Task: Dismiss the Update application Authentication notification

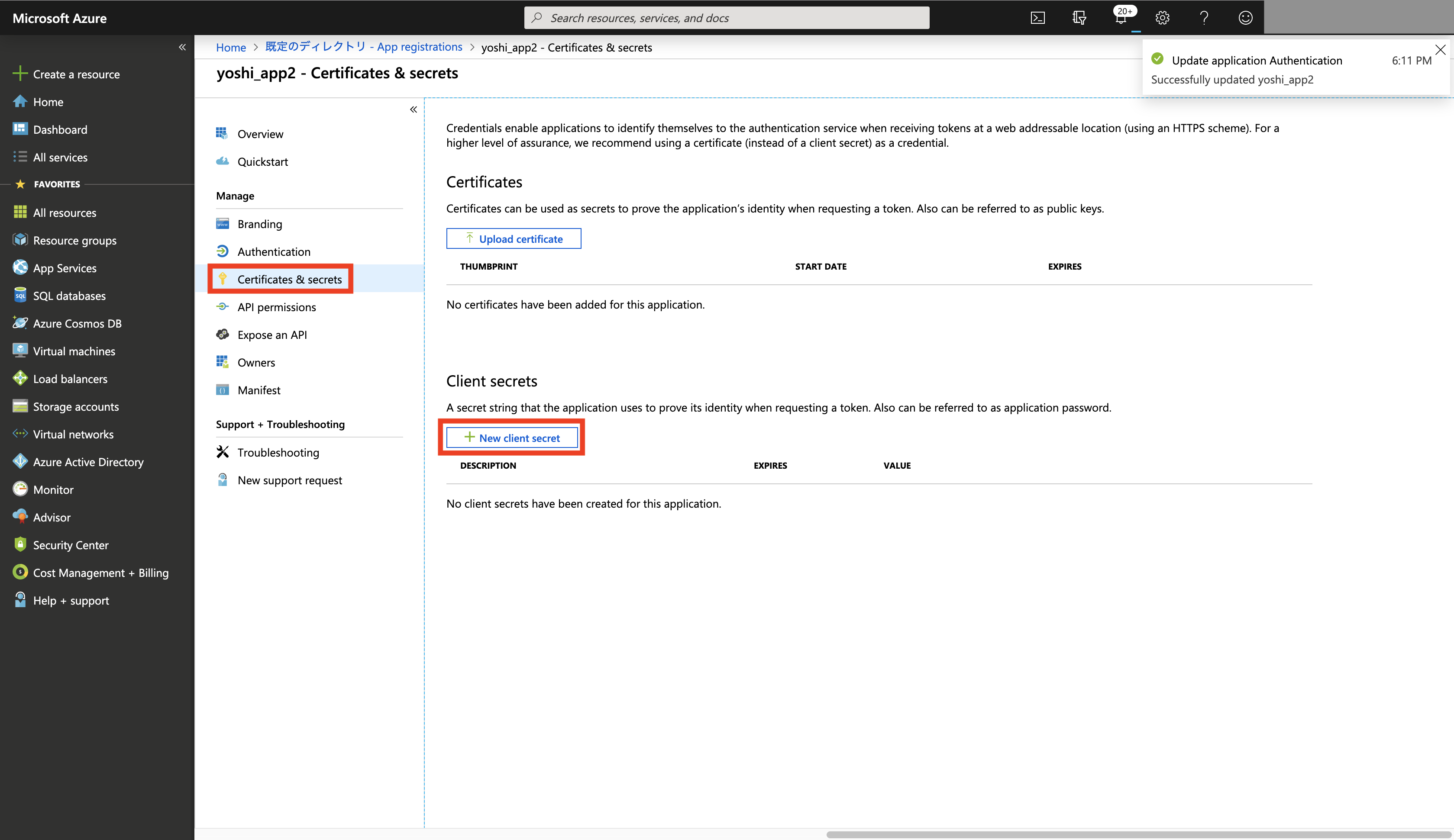Action: [x=1440, y=50]
